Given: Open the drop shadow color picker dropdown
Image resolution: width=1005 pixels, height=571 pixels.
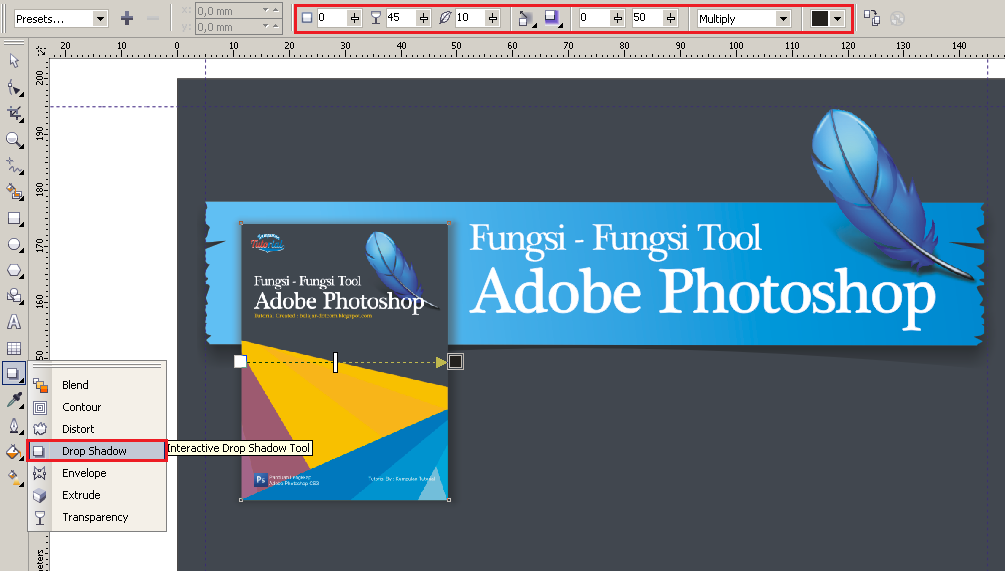Looking at the screenshot, I should point(838,19).
